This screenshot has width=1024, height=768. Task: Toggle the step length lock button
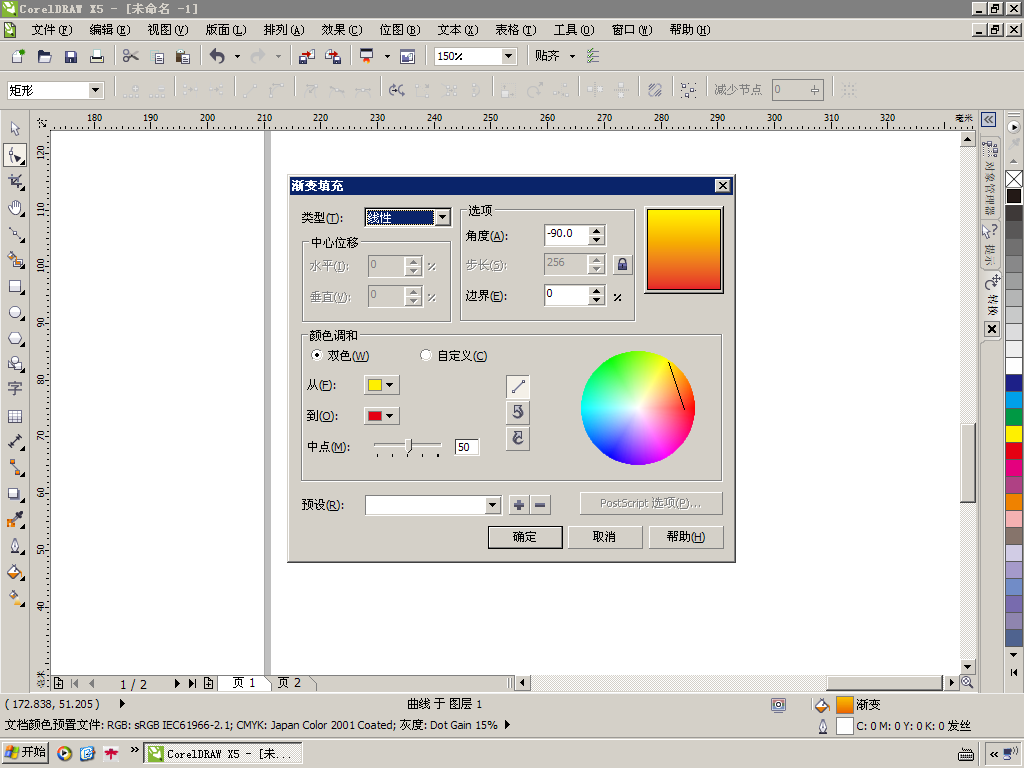622,264
